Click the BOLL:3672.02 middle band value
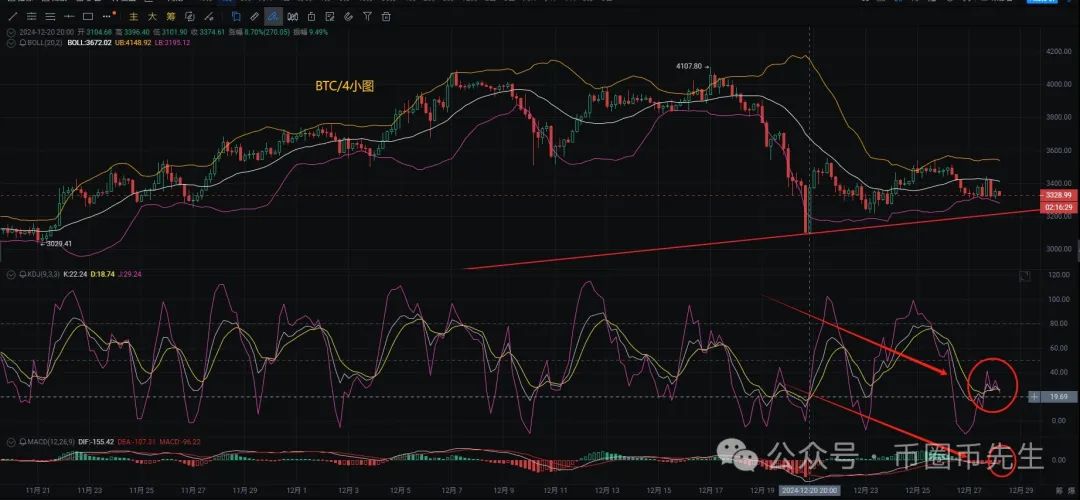 (x=90, y=43)
